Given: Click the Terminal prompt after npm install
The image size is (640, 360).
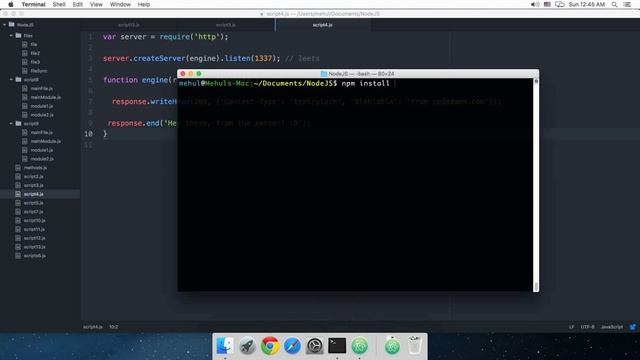Looking at the screenshot, I should coord(394,84).
